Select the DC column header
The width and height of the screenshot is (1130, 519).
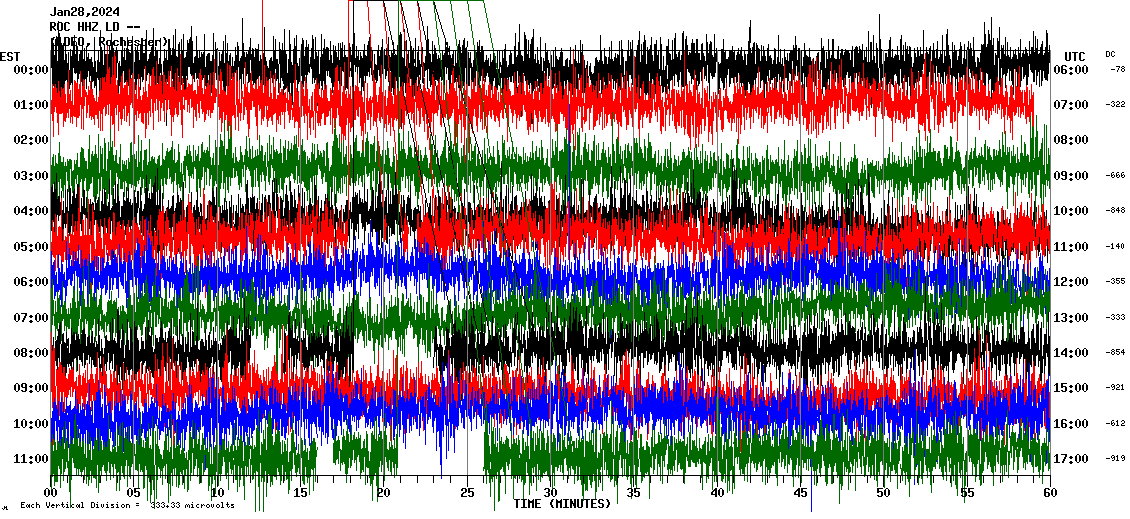click(1110, 54)
